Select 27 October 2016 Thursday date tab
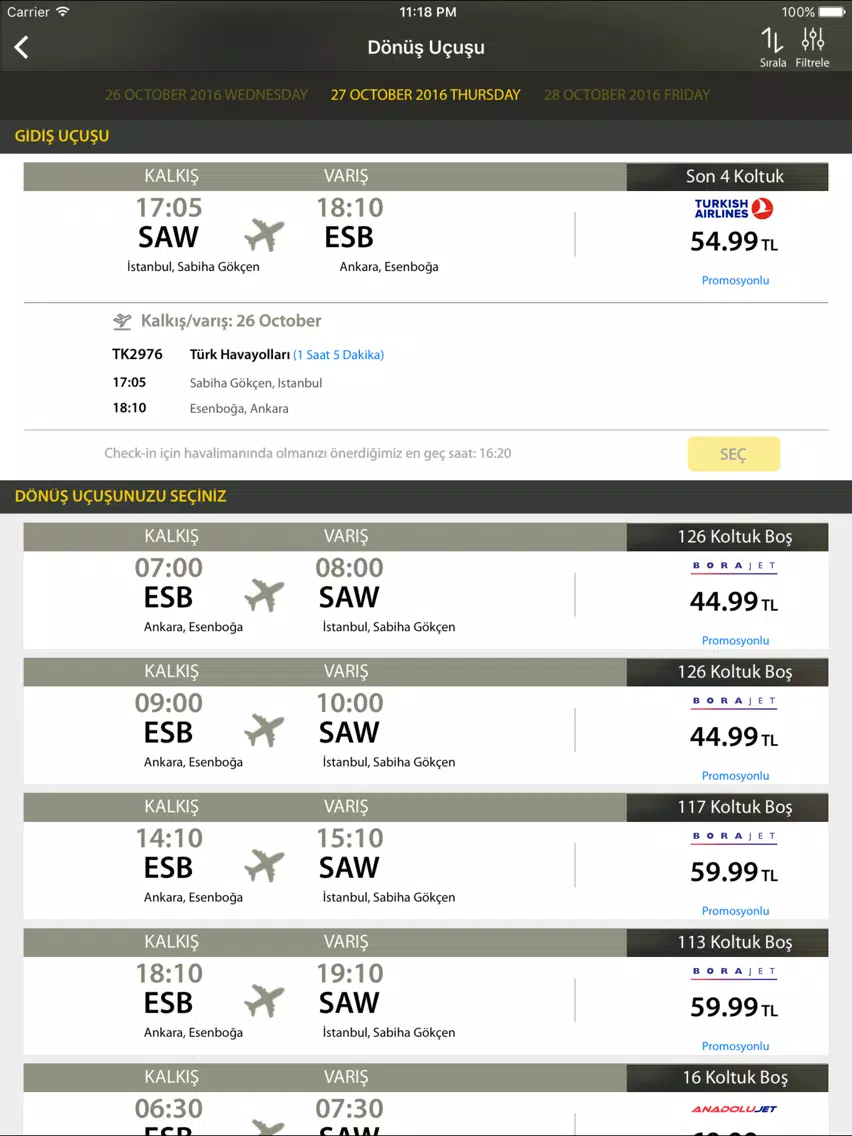The height and width of the screenshot is (1136, 852). [x=425, y=95]
